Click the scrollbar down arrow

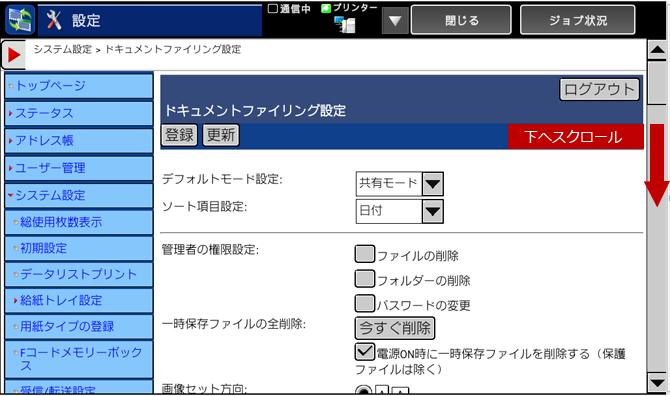click(657, 382)
